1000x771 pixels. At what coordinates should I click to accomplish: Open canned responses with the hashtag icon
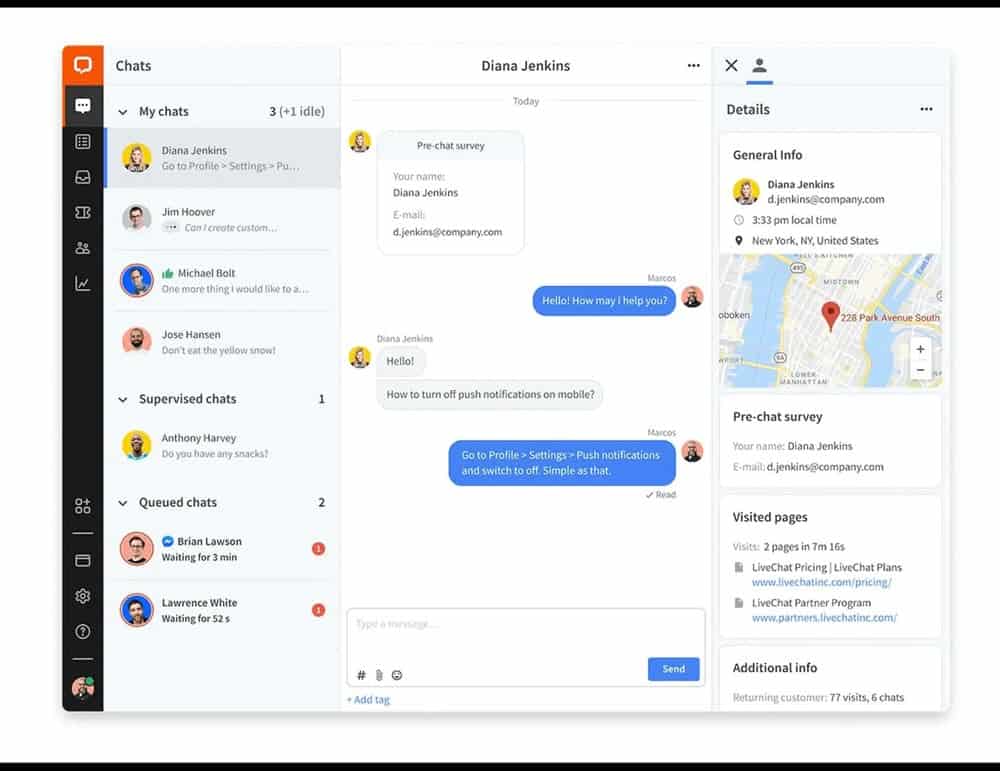[361, 675]
